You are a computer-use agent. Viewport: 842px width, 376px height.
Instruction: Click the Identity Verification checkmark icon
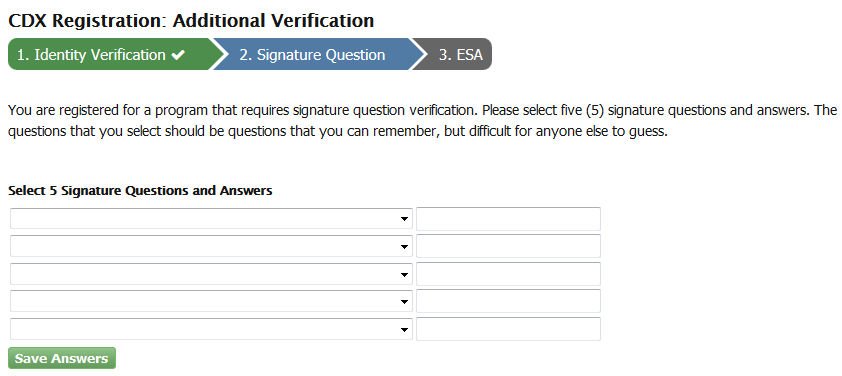pos(178,55)
